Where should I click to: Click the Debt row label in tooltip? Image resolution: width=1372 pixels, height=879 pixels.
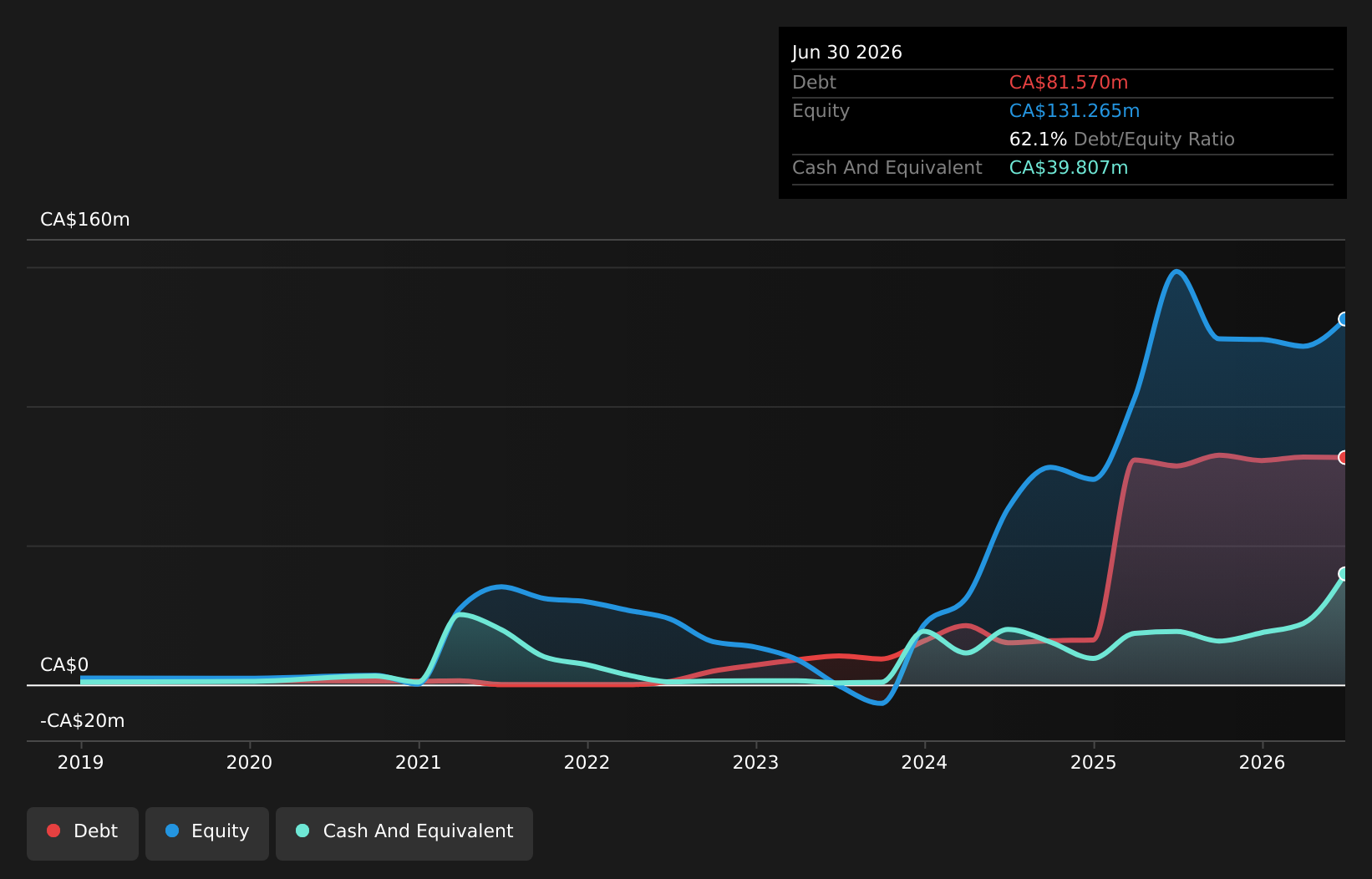click(814, 83)
